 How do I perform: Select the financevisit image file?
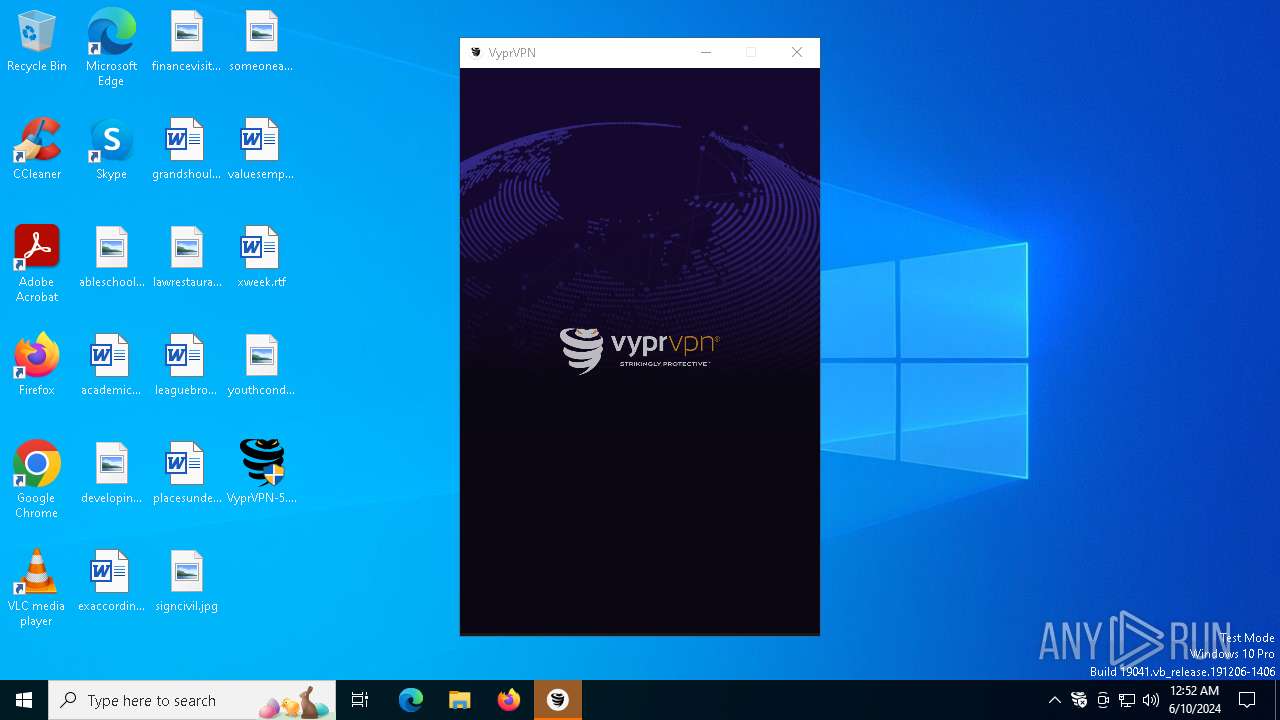click(x=186, y=42)
